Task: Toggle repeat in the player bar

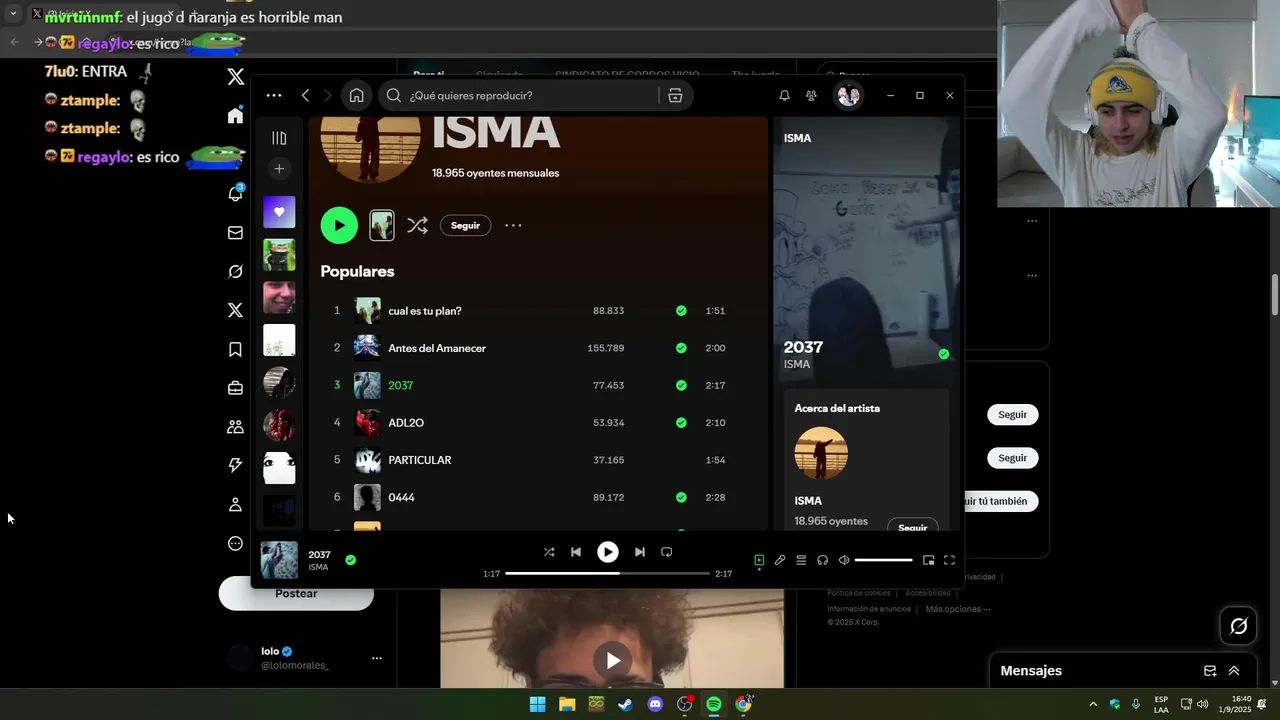Action: (667, 552)
